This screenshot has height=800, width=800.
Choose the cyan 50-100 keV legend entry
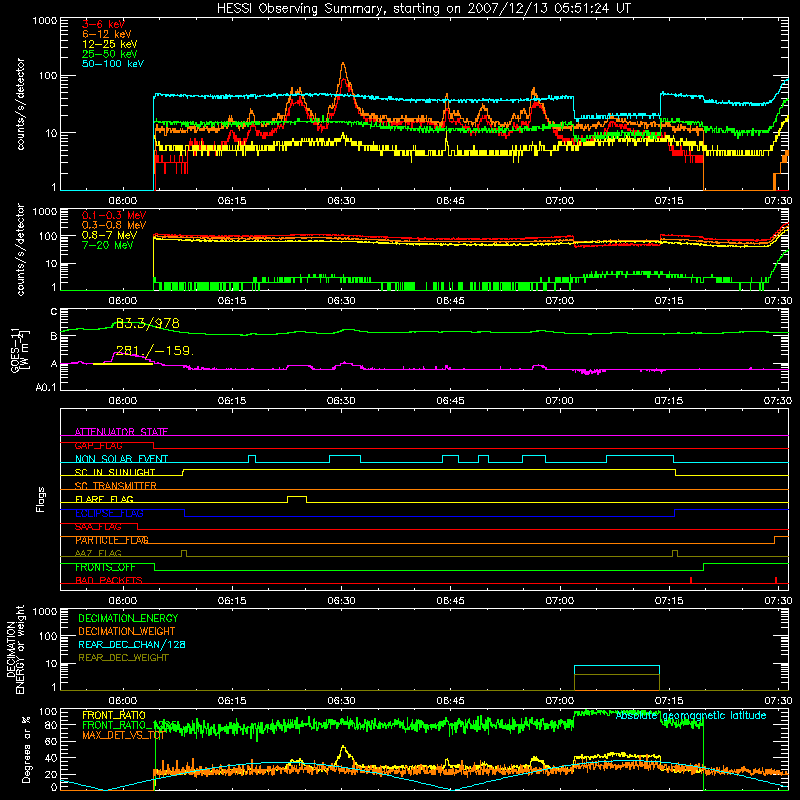pyautogui.click(x=113, y=64)
